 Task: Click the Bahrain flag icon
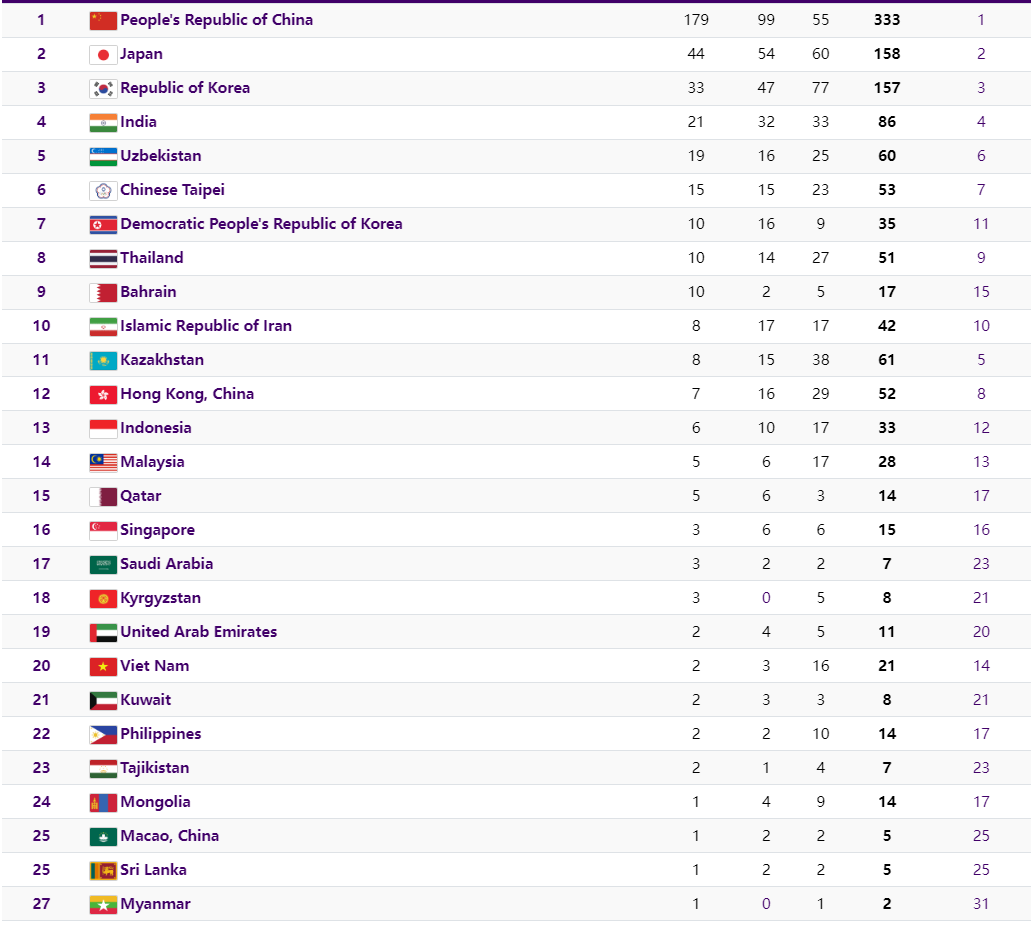pyautogui.click(x=103, y=292)
